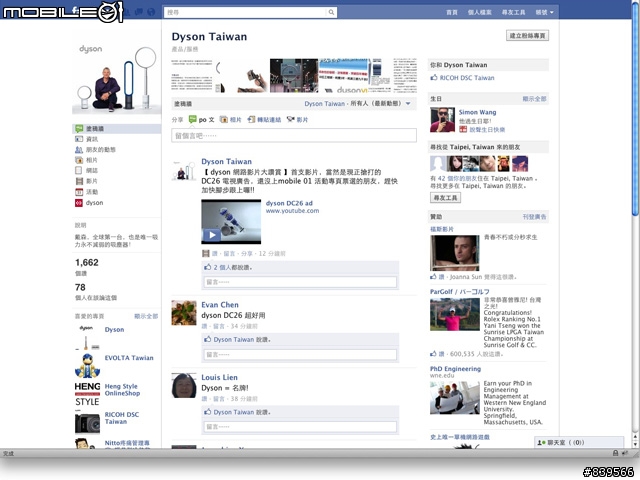Click the first Taipei friend thumbnail
The image size is (640, 480).
coord(438,164)
